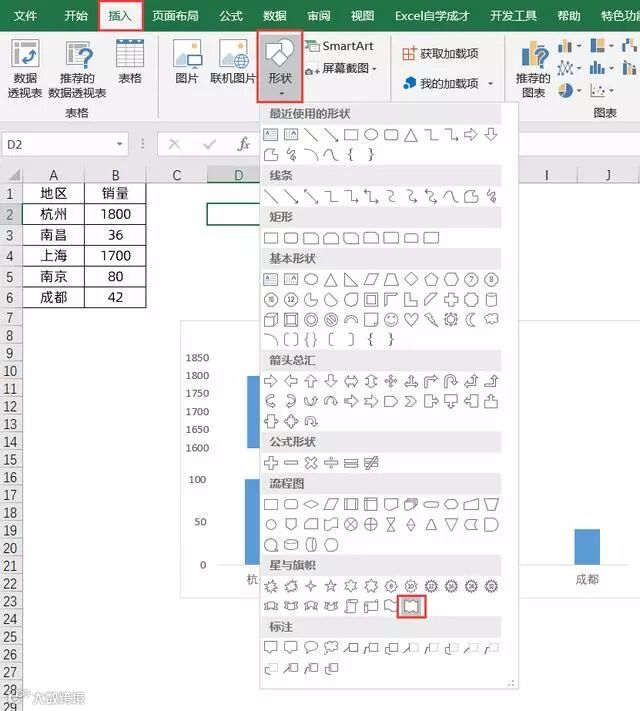Select the cube basic shape

(271, 320)
